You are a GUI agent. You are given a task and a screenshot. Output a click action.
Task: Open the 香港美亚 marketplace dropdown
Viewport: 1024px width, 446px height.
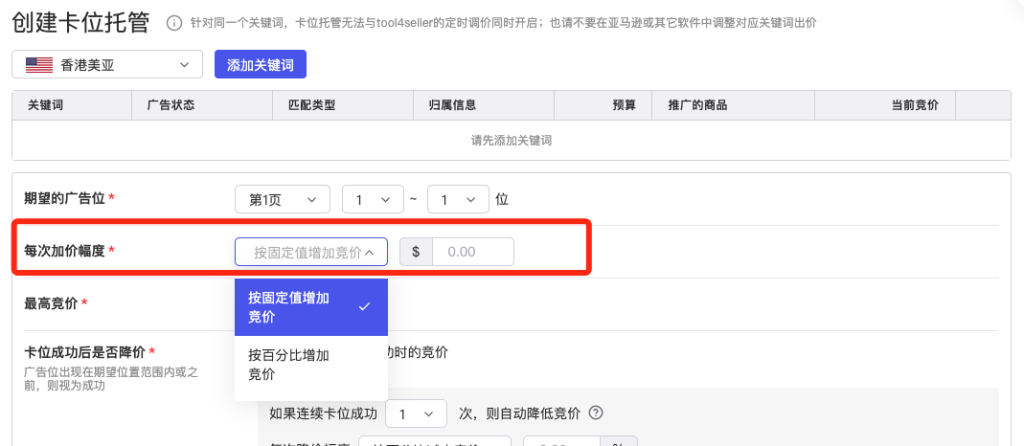(107, 65)
